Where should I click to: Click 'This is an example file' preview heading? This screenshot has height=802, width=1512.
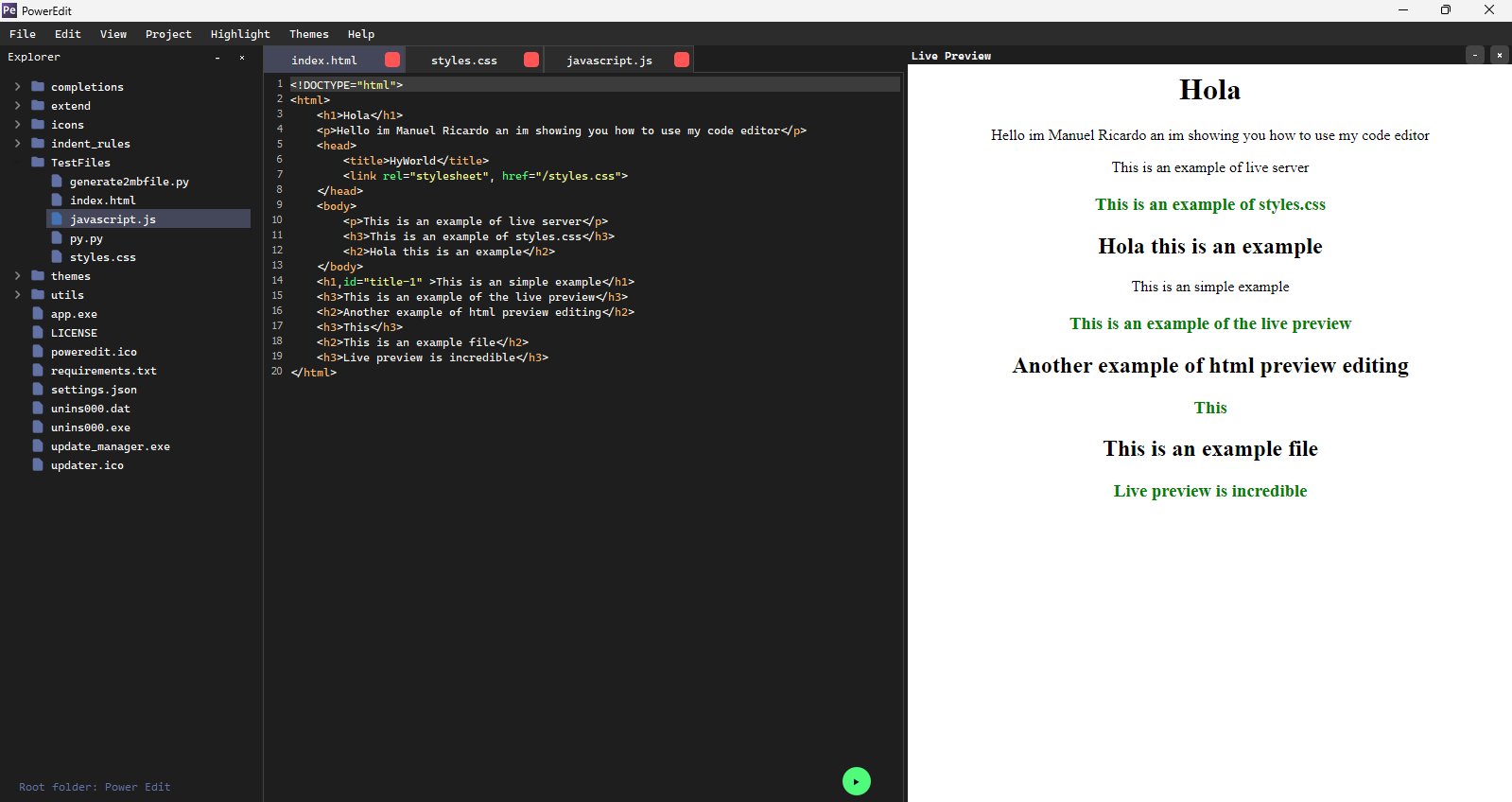pyautogui.click(x=1209, y=448)
